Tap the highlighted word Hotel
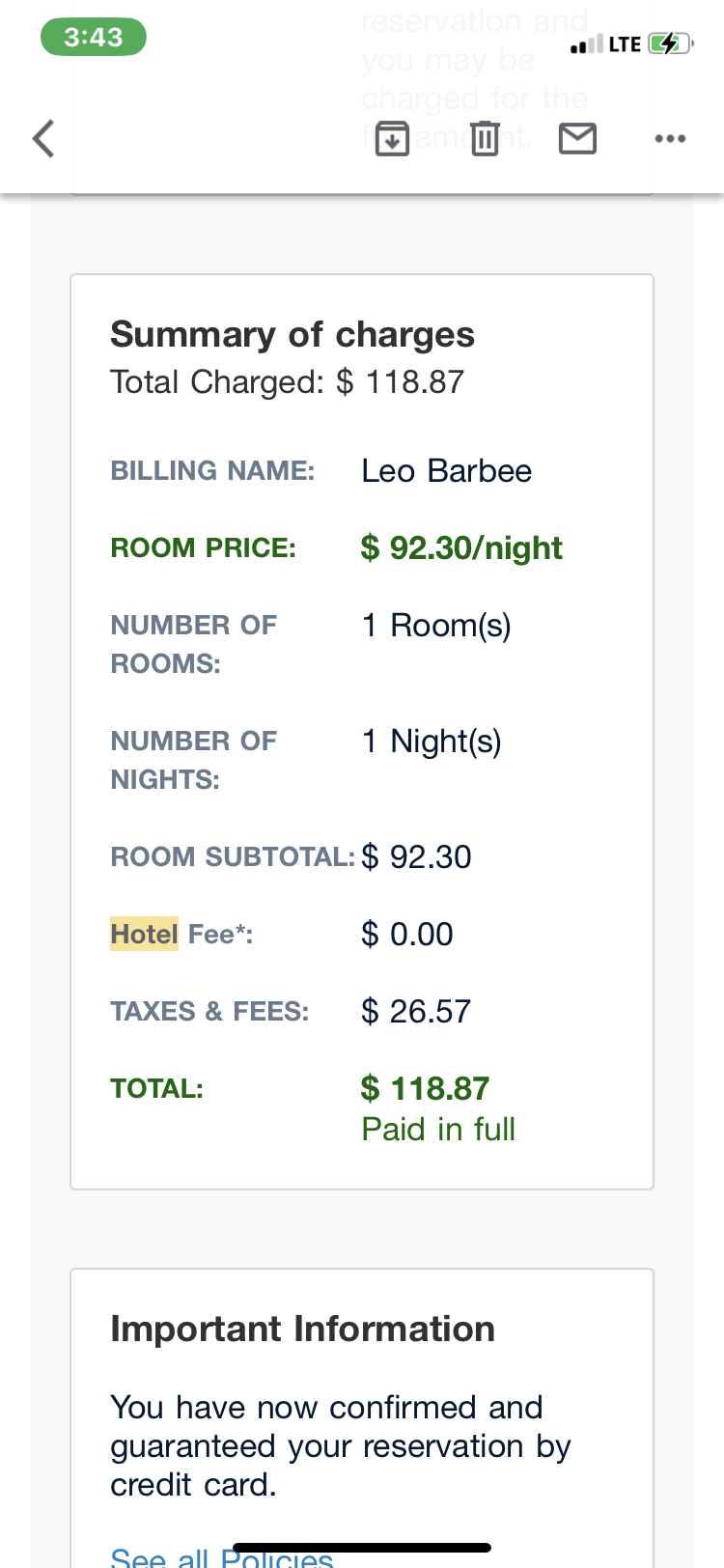The height and width of the screenshot is (1568, 724). coord(144,934)
